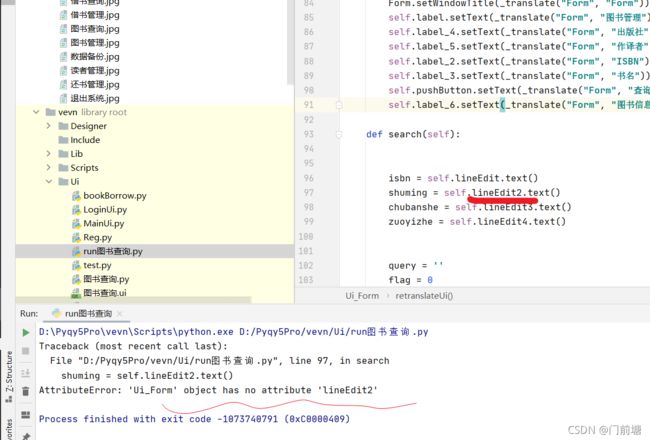This screenshot has width=650, height=440.
Task: Click the fold marker on line 91
Action: [x=339, y=105]
